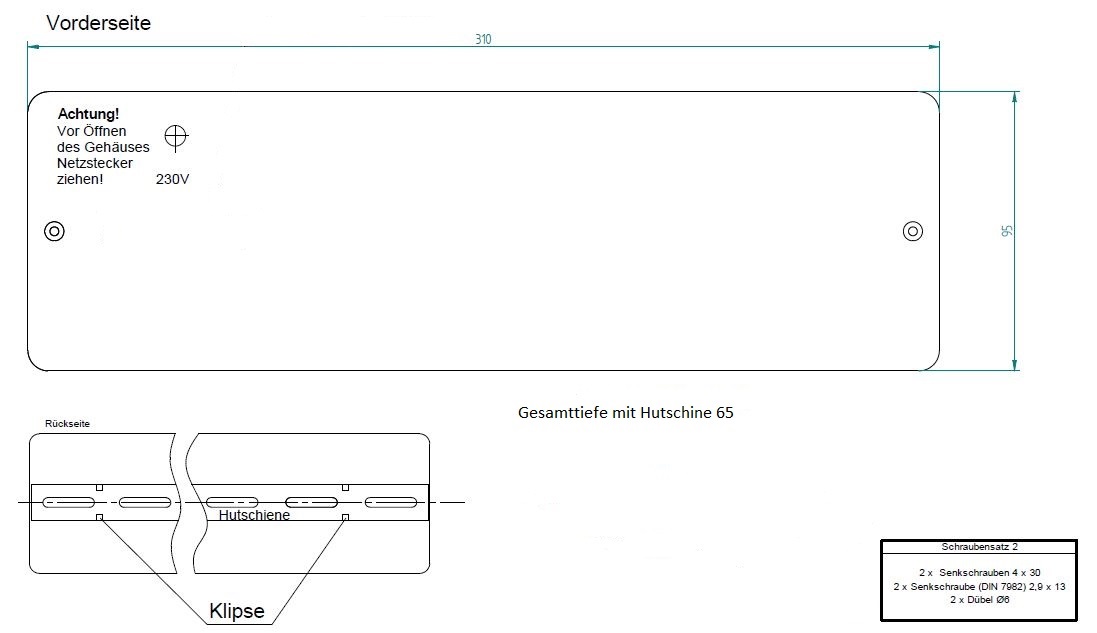Click the Rückseite view label

click(x=68, y=424)
